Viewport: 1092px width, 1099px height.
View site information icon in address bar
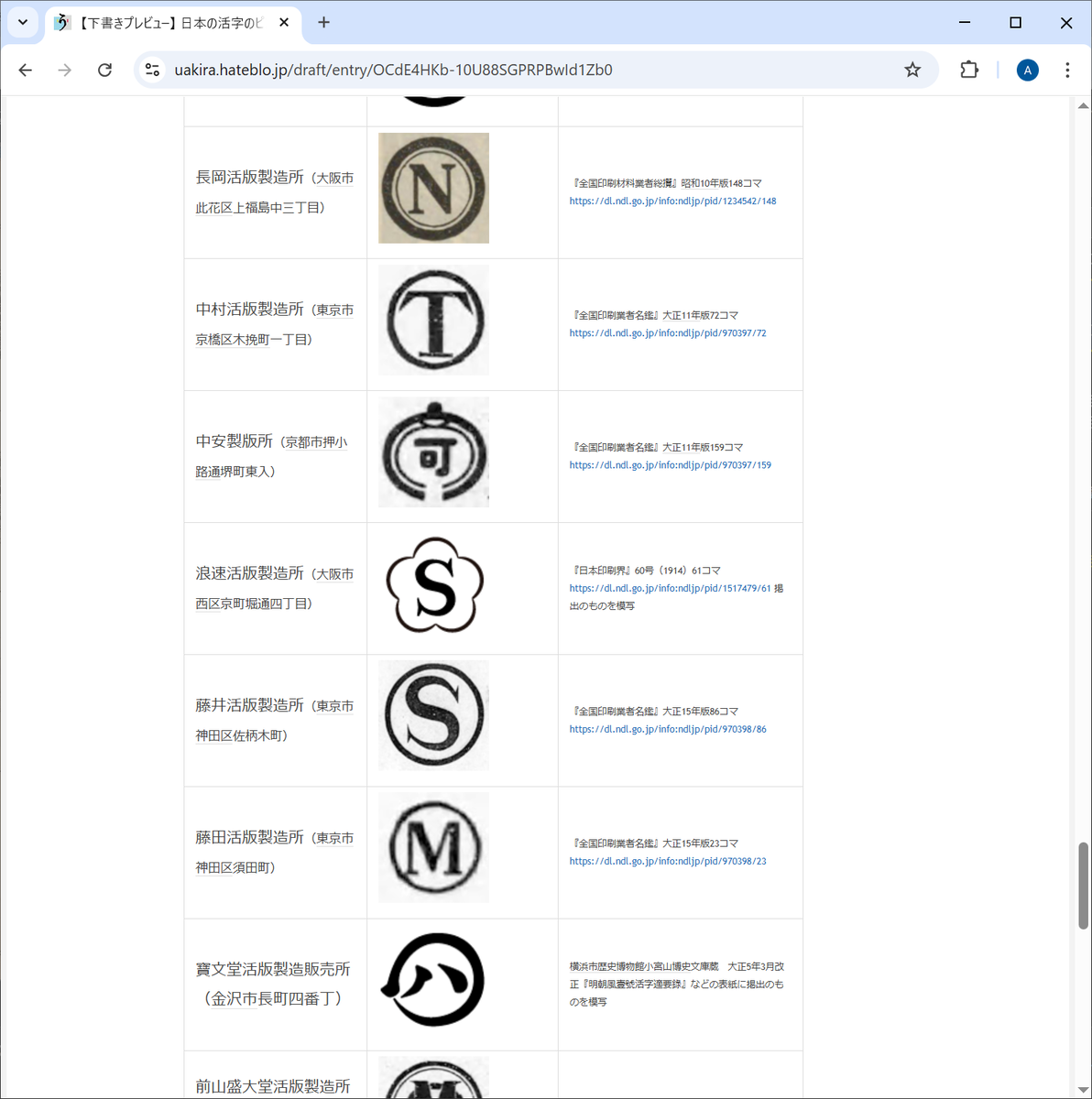pos(153,70)
